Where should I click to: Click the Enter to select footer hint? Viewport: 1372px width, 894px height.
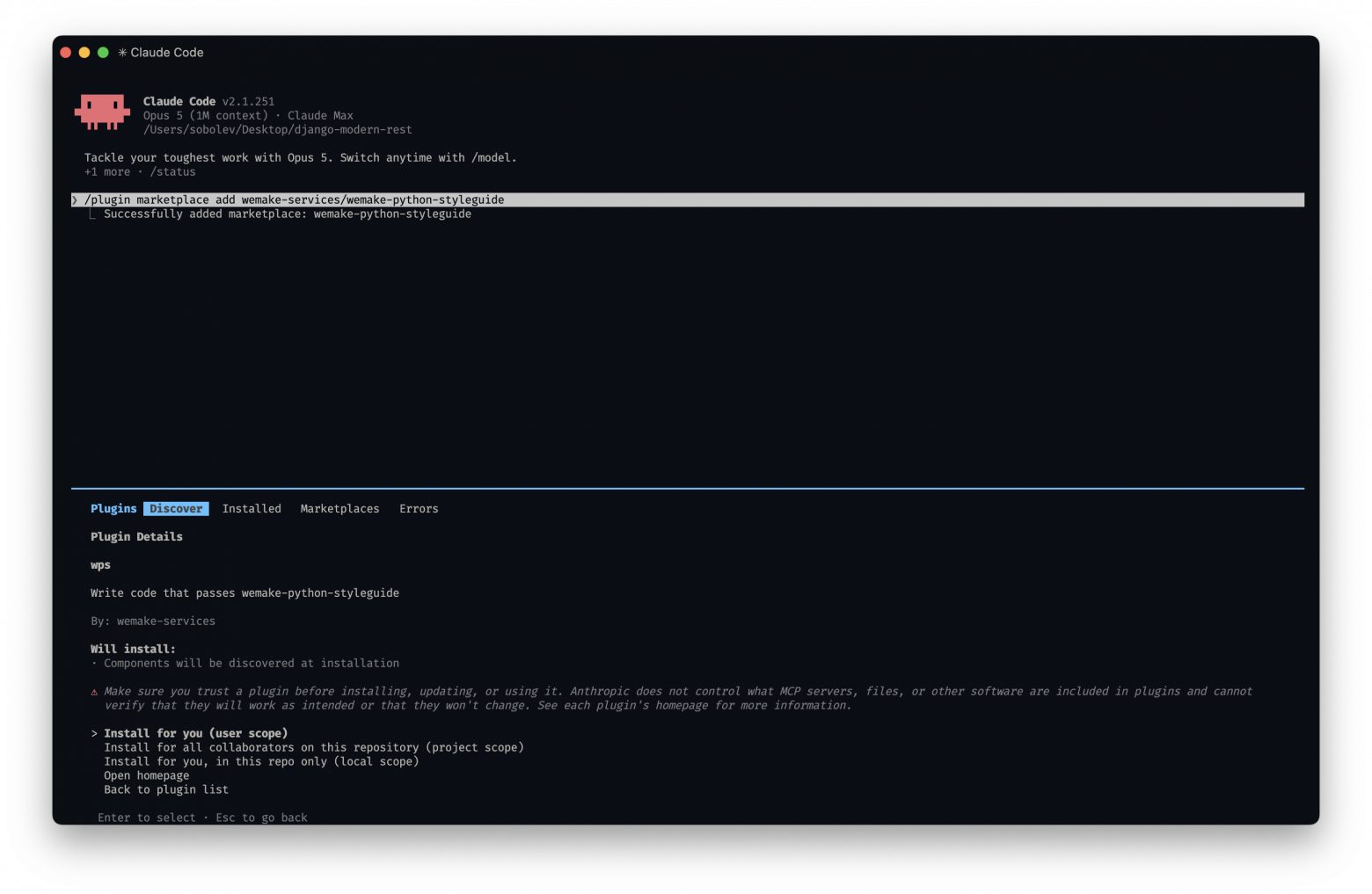(202, 818)
